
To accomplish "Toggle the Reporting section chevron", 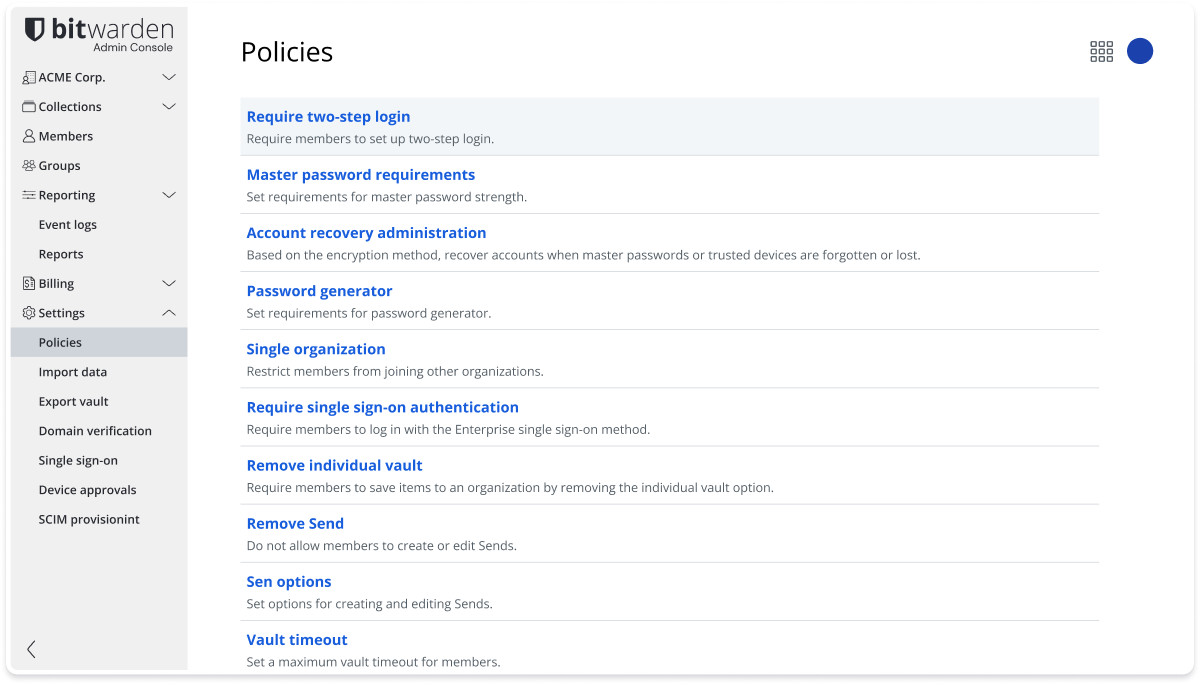I will (x=169, y=195).
